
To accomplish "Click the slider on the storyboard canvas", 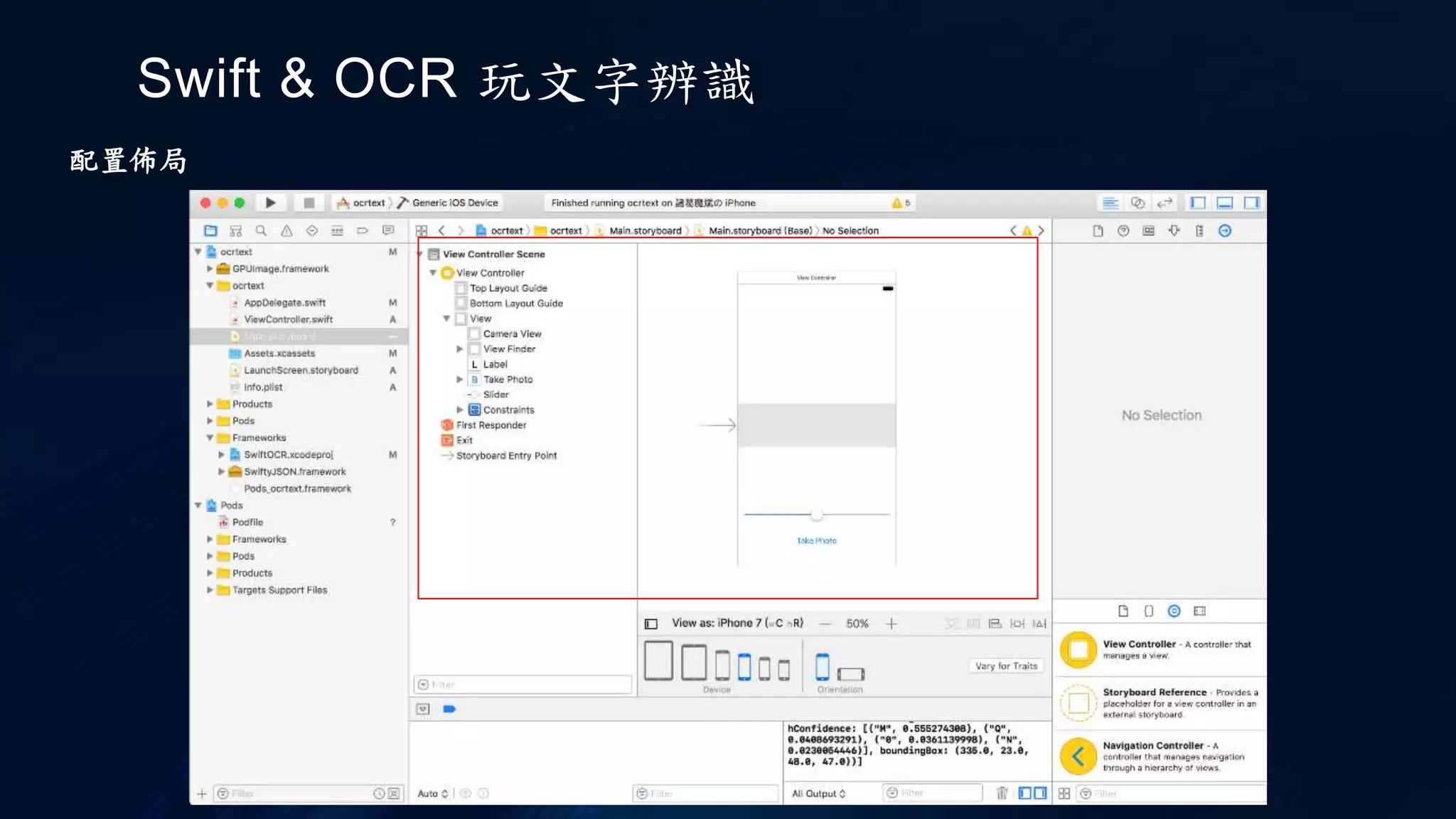I will tap(816, 514).
